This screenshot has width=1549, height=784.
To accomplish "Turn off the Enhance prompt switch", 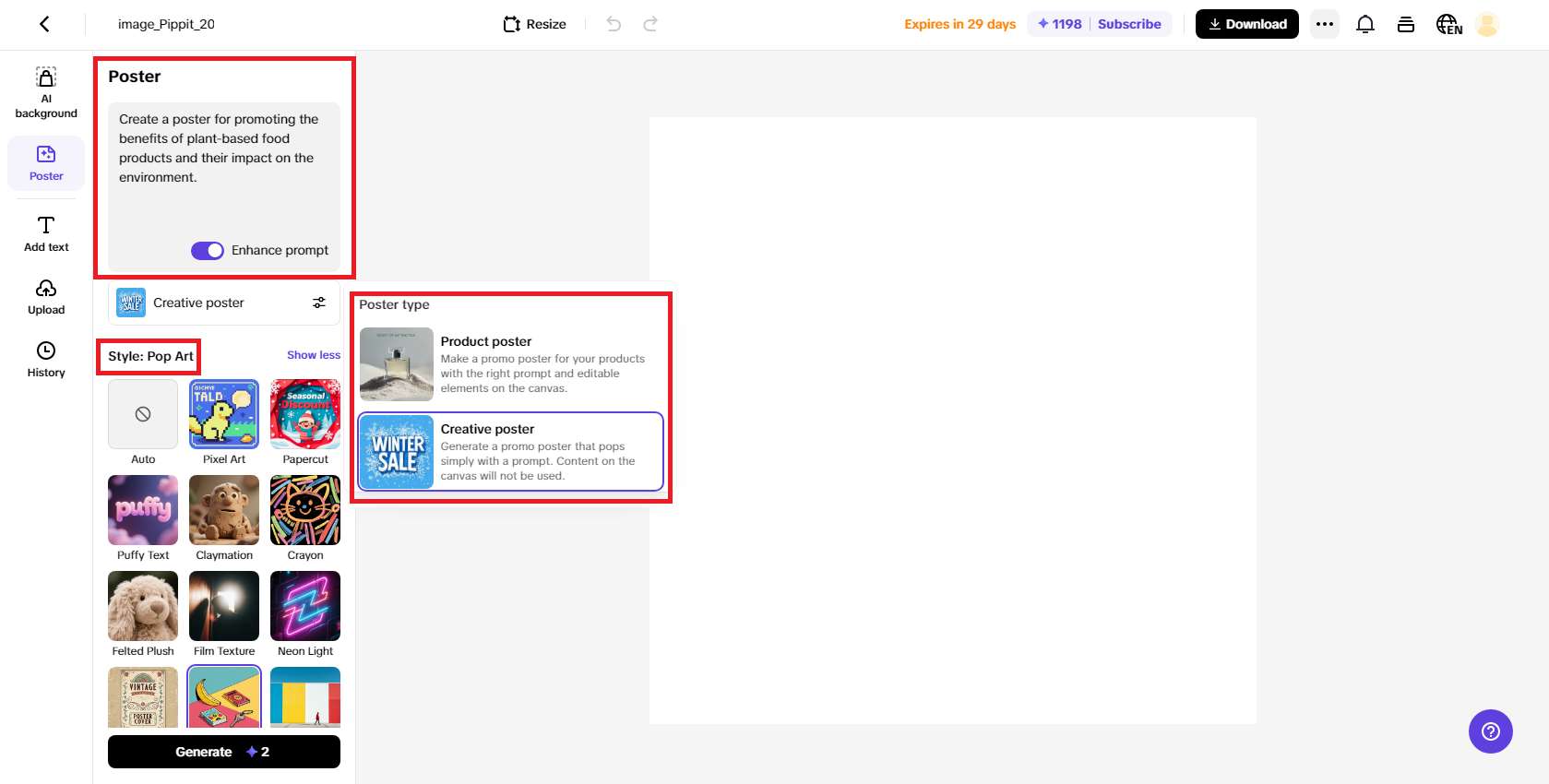I will pos(208,250).
